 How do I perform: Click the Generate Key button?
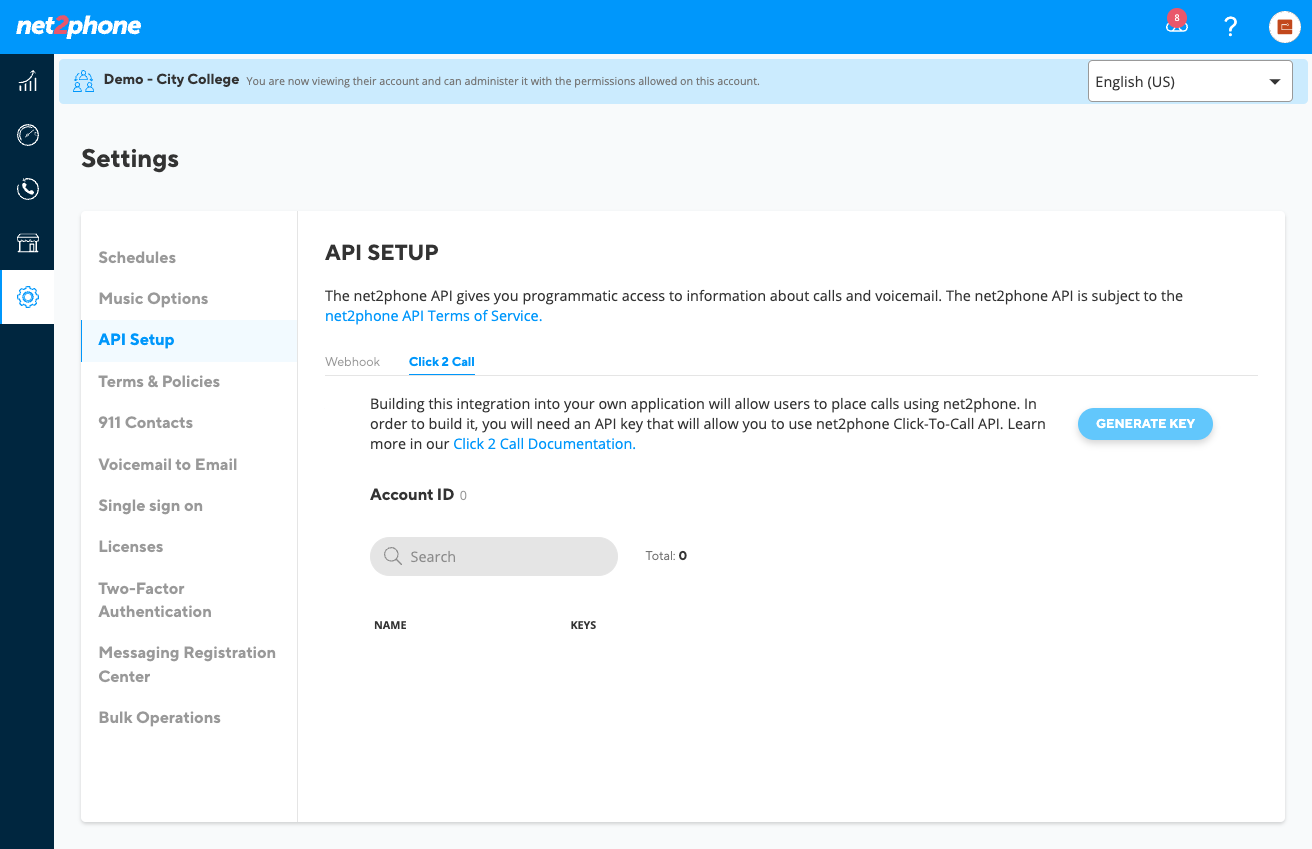pyautogui.click(x=1145, y=424)
